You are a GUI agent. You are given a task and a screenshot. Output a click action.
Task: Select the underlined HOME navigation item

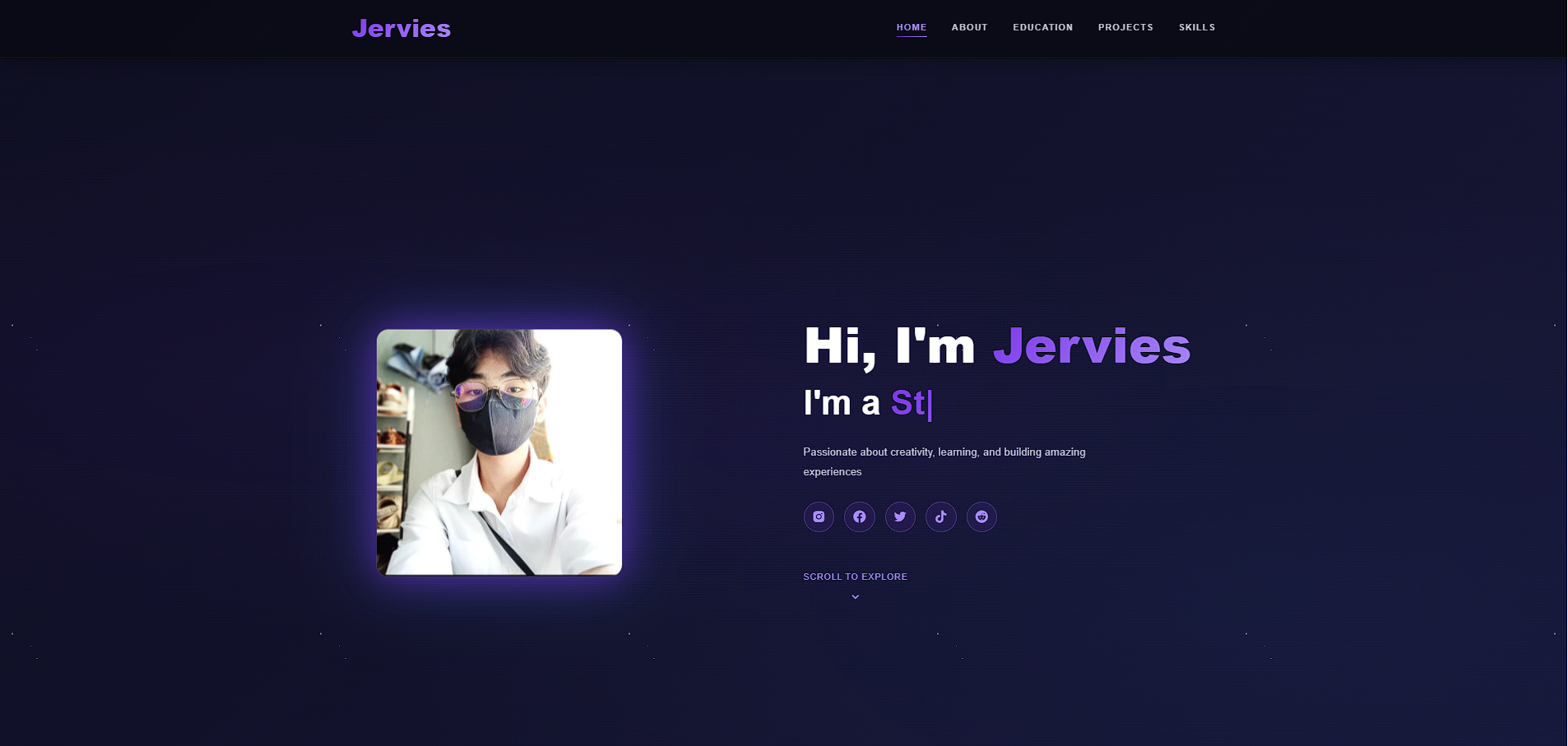pos(912,26)
